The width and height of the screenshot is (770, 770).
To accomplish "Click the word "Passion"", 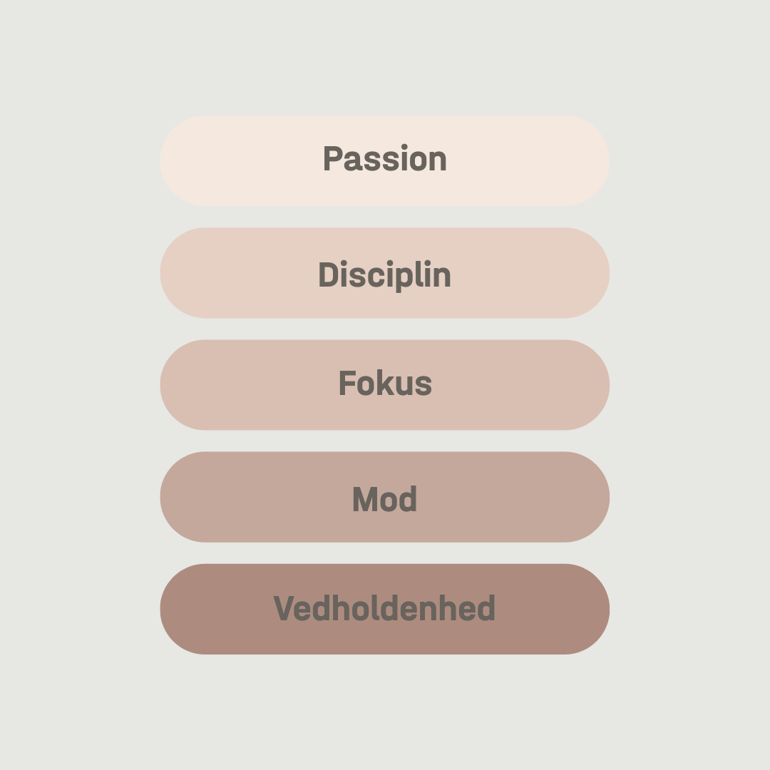I will tap(384, 159).
